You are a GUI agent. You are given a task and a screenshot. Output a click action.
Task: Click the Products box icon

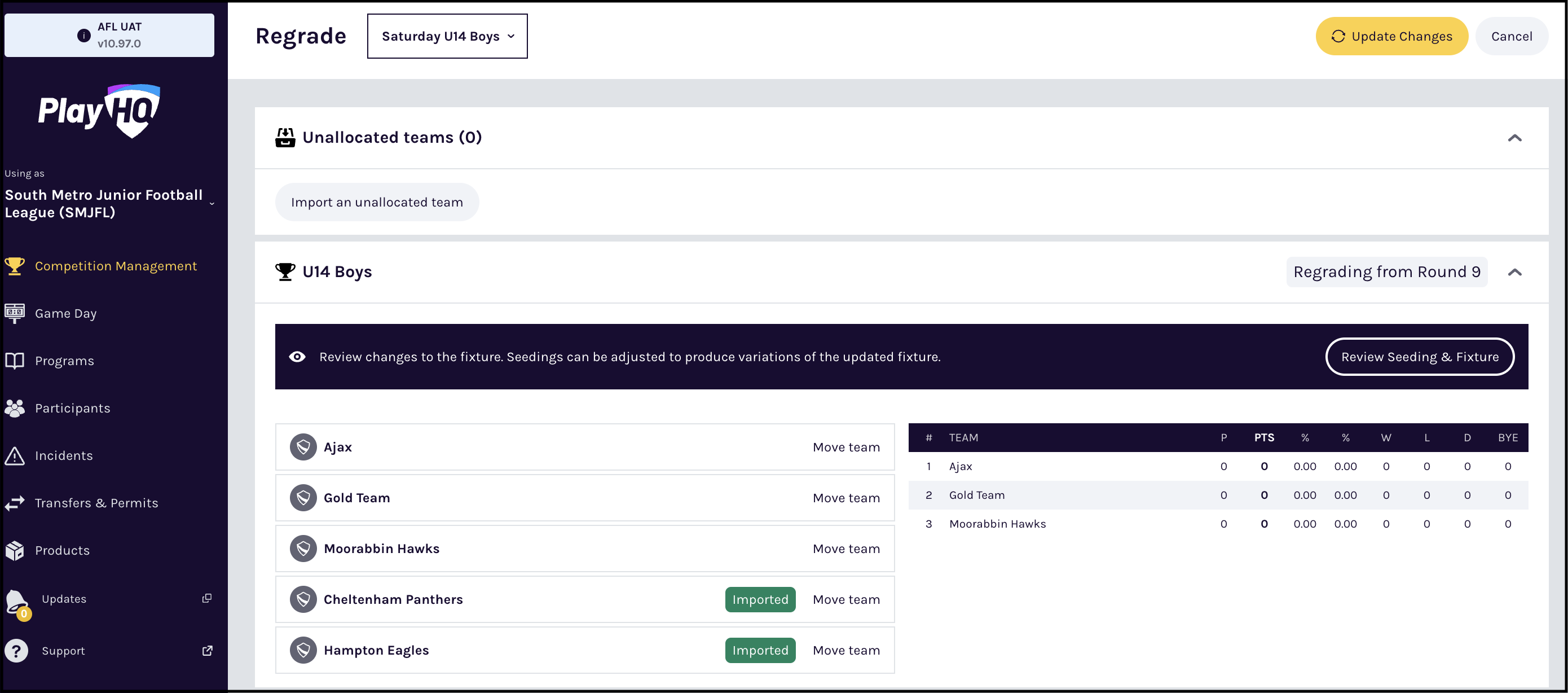pyautogui.click(x=15, y=550)
